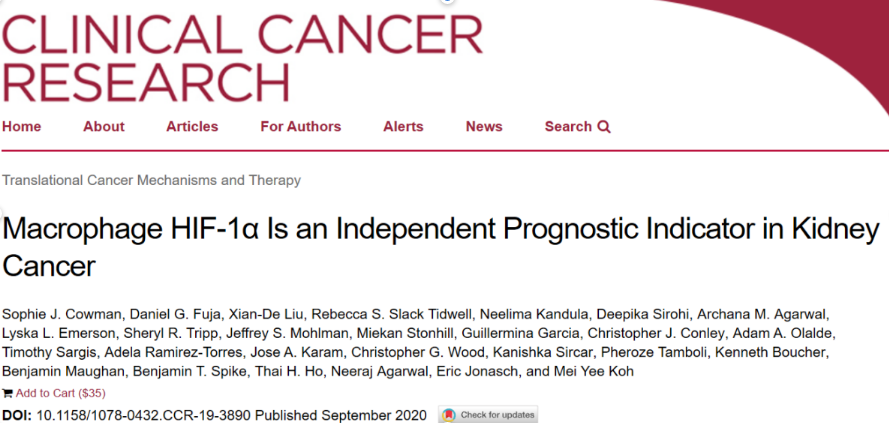The height and width of the screenshot is (423, 889).
Task: Click the Check for updates button
Action: tap(488, 415)
